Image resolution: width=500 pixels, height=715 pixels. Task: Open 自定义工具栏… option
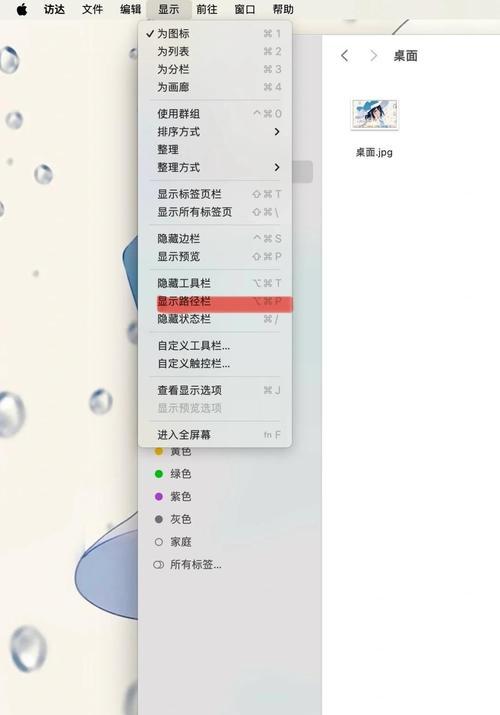pos(215,346)
